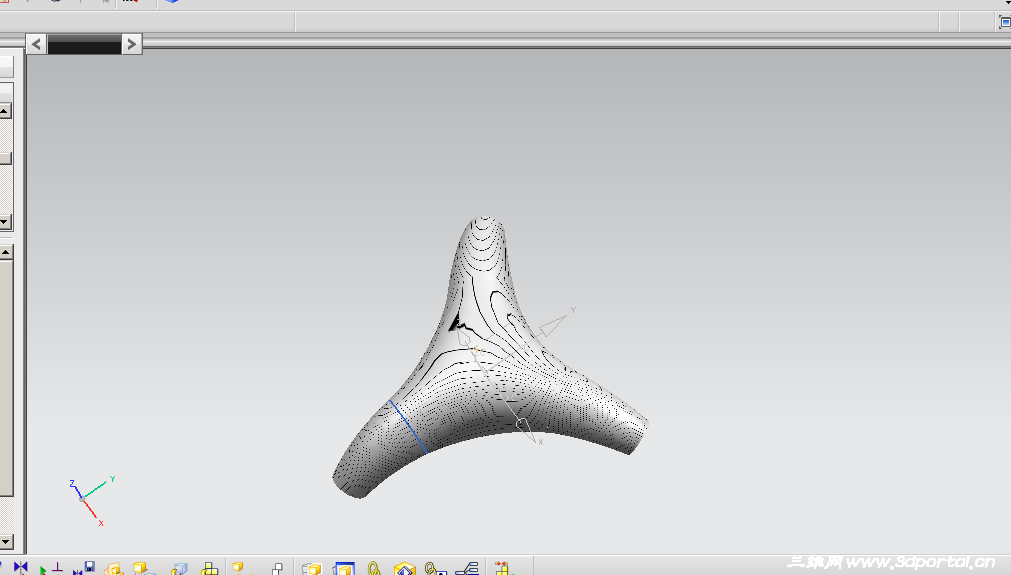
Task: Click the floppy disk with blue bowtie icon
Action: 84,568
